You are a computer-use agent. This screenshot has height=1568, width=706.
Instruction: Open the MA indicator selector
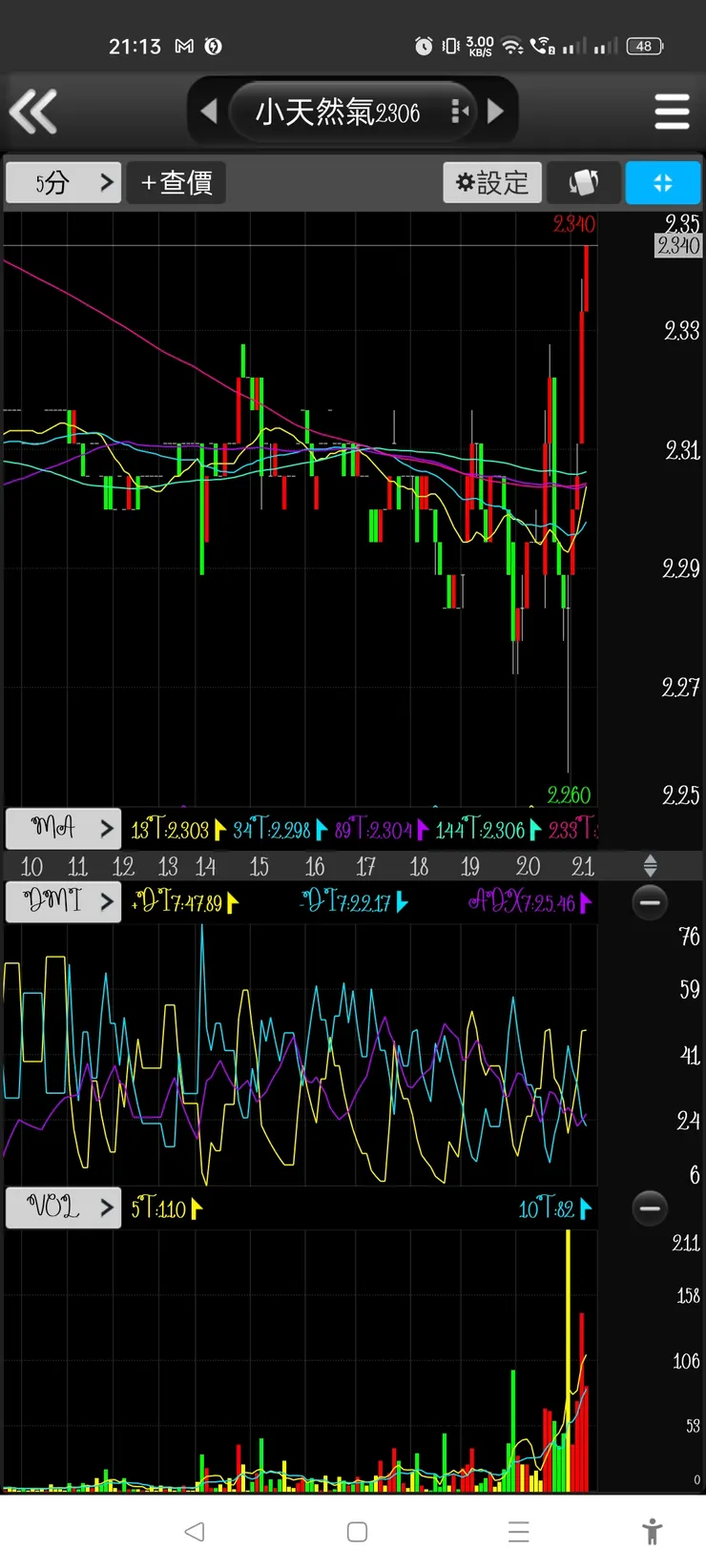[63, 828]
